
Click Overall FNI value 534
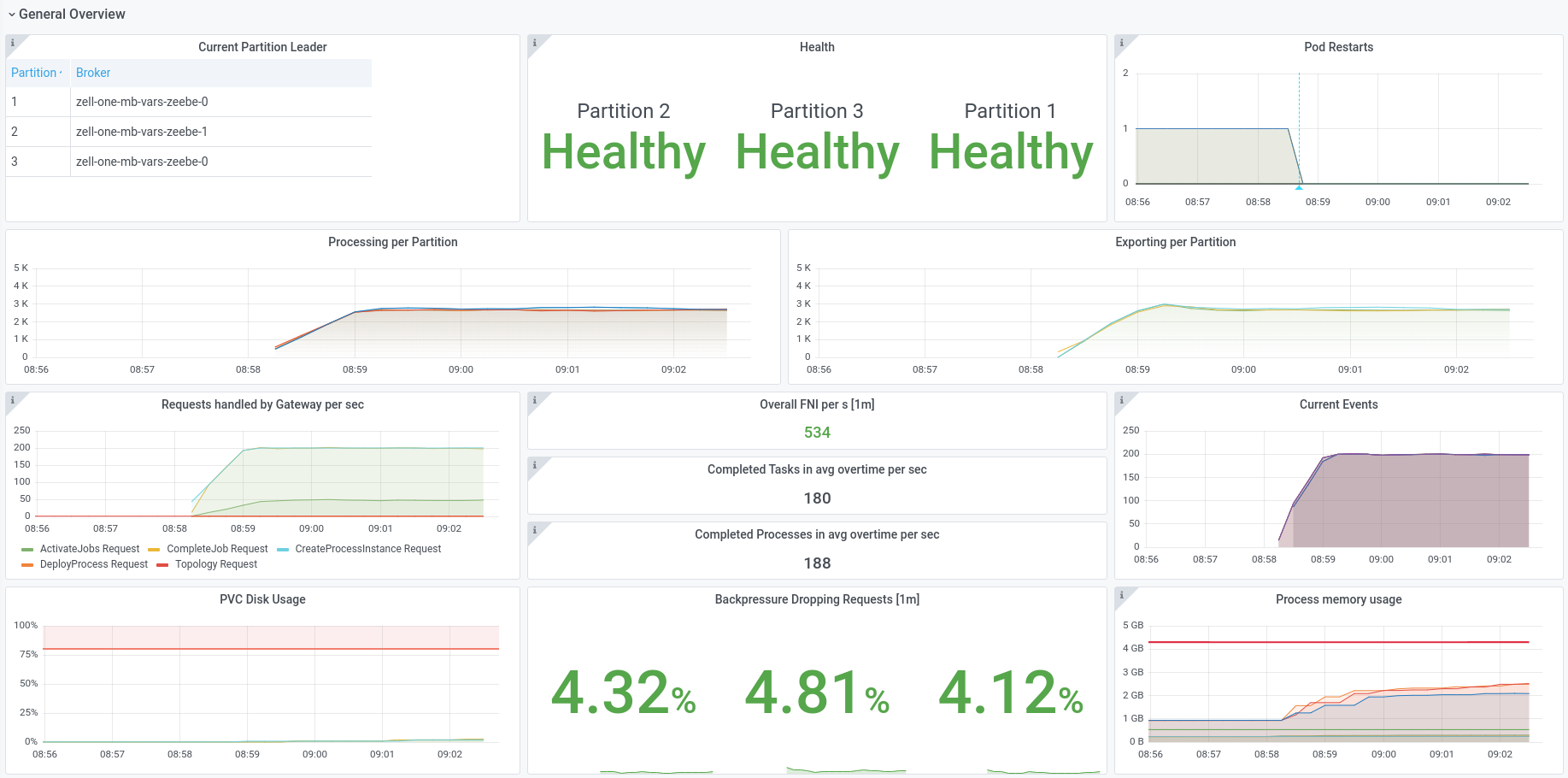click(817, 433)
